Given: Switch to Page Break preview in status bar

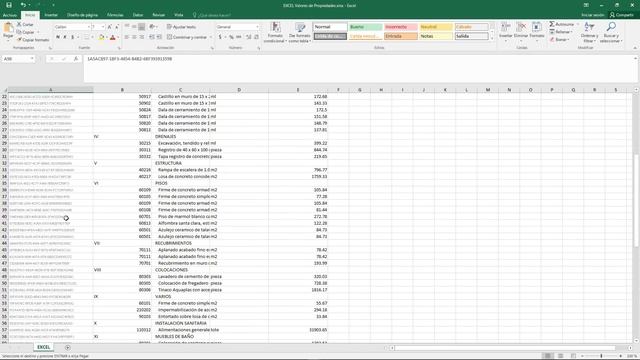Looking at the screenshot, I should pyautogui.click(x=573, y=356).
